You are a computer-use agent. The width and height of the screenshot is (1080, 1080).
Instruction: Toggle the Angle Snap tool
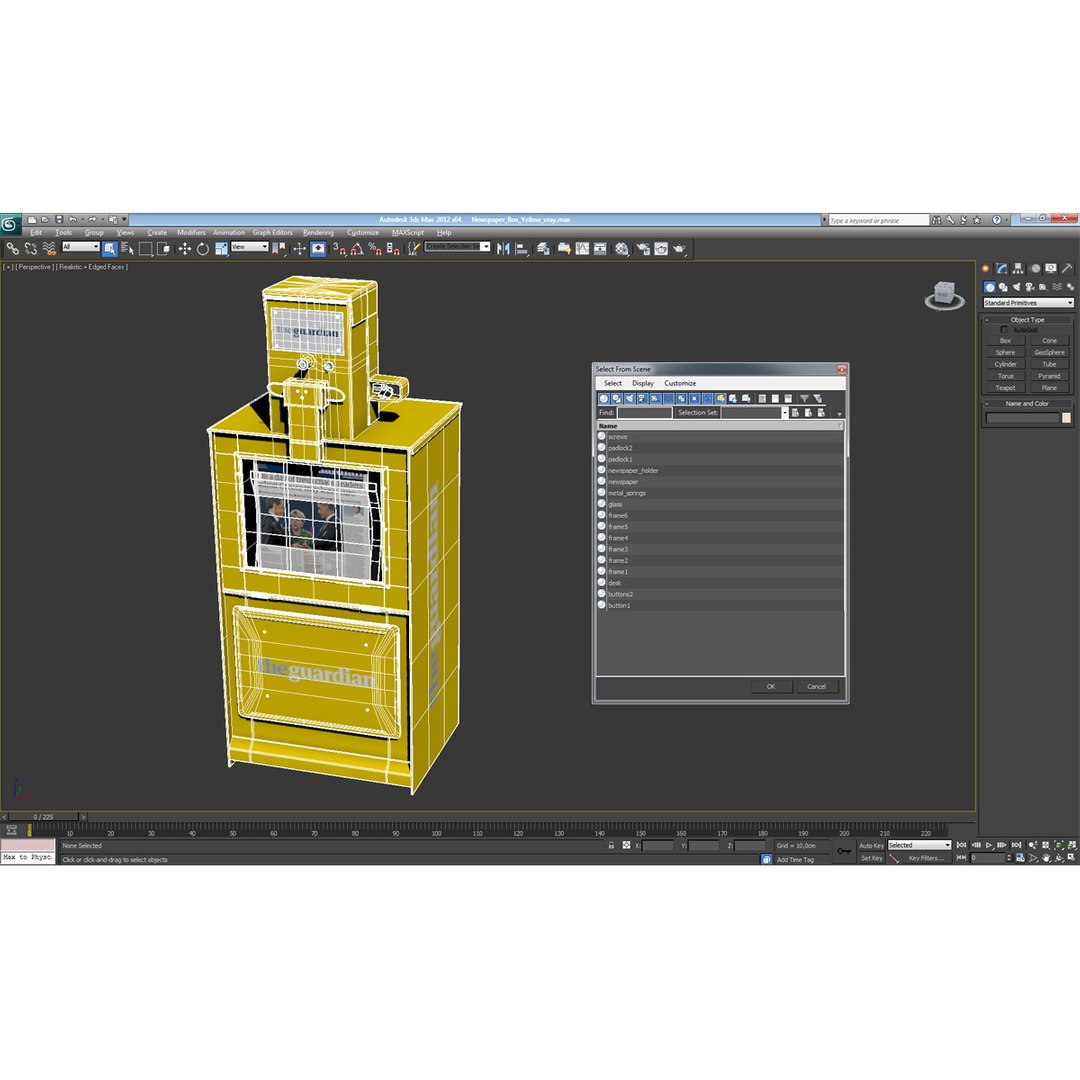[x=357, y=249]
